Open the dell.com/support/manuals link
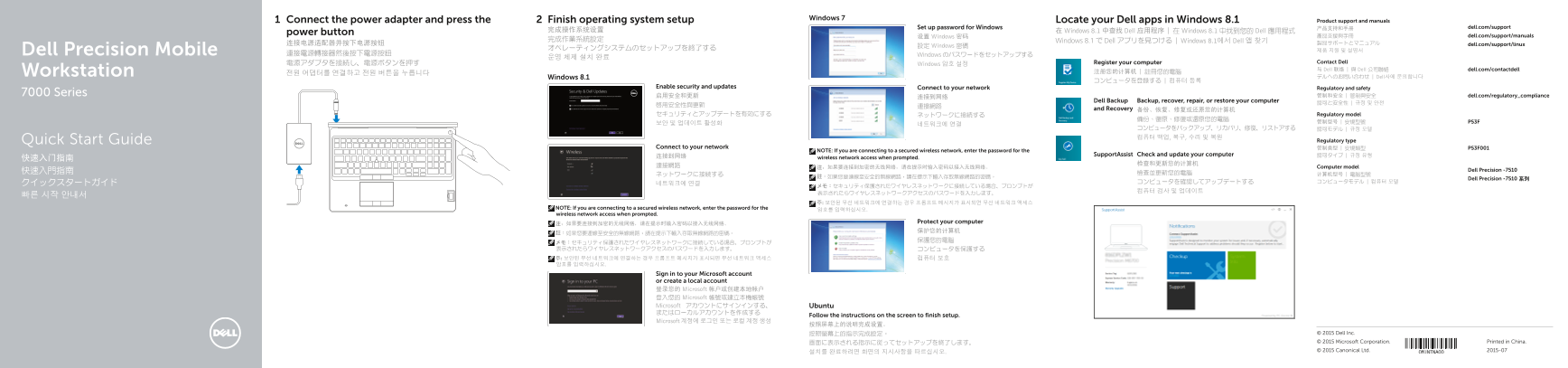Image resolution: width=1568 pixels, height=368 pixels. pos(1500,36)
